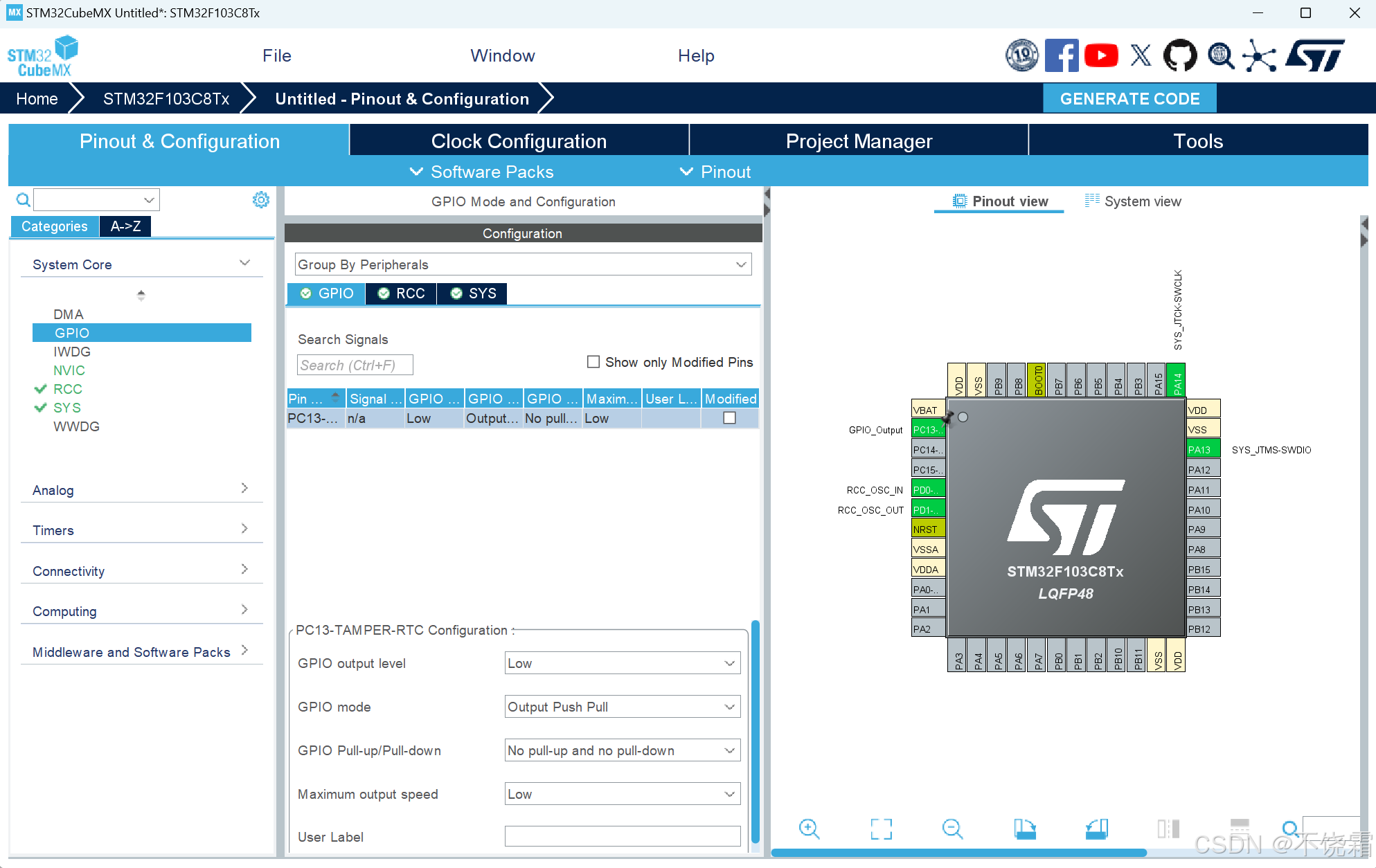The width and height of the screenshot is (1376, 868).
Task: Select the GPIO category in the sidebar
Action: coord(72,333)
